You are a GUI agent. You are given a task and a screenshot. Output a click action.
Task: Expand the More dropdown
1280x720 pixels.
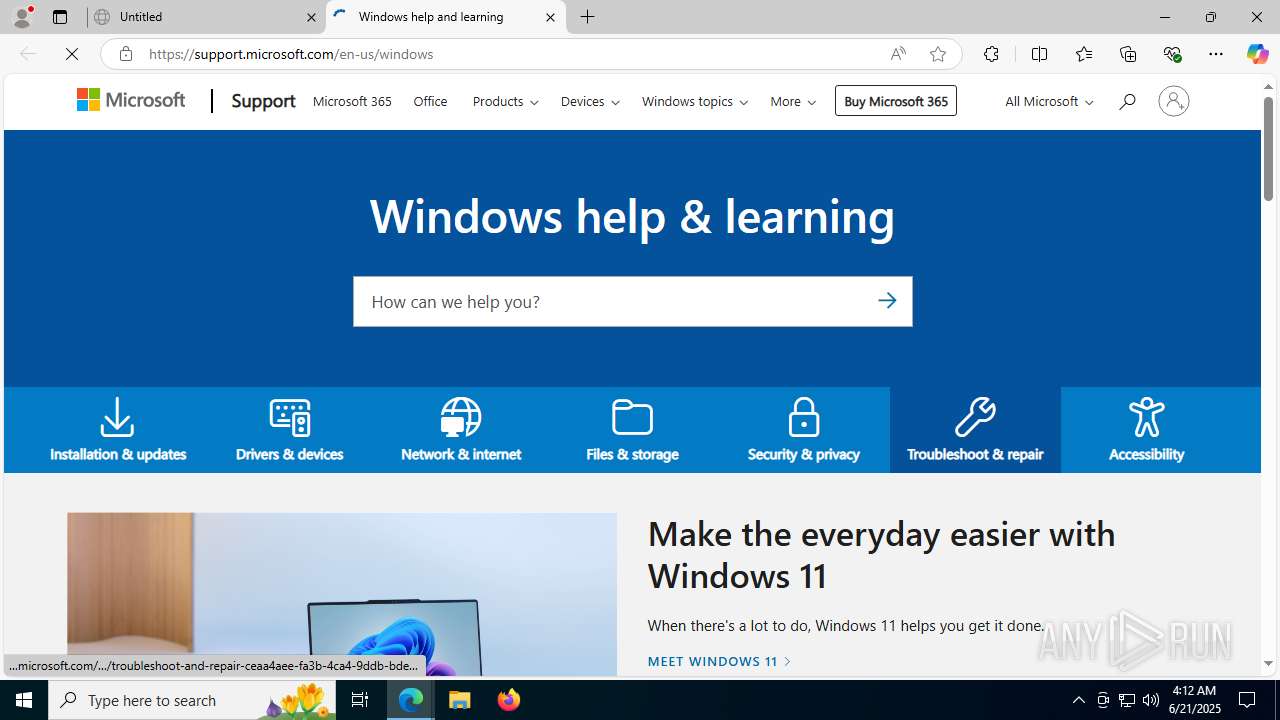[x=793, y=101]
